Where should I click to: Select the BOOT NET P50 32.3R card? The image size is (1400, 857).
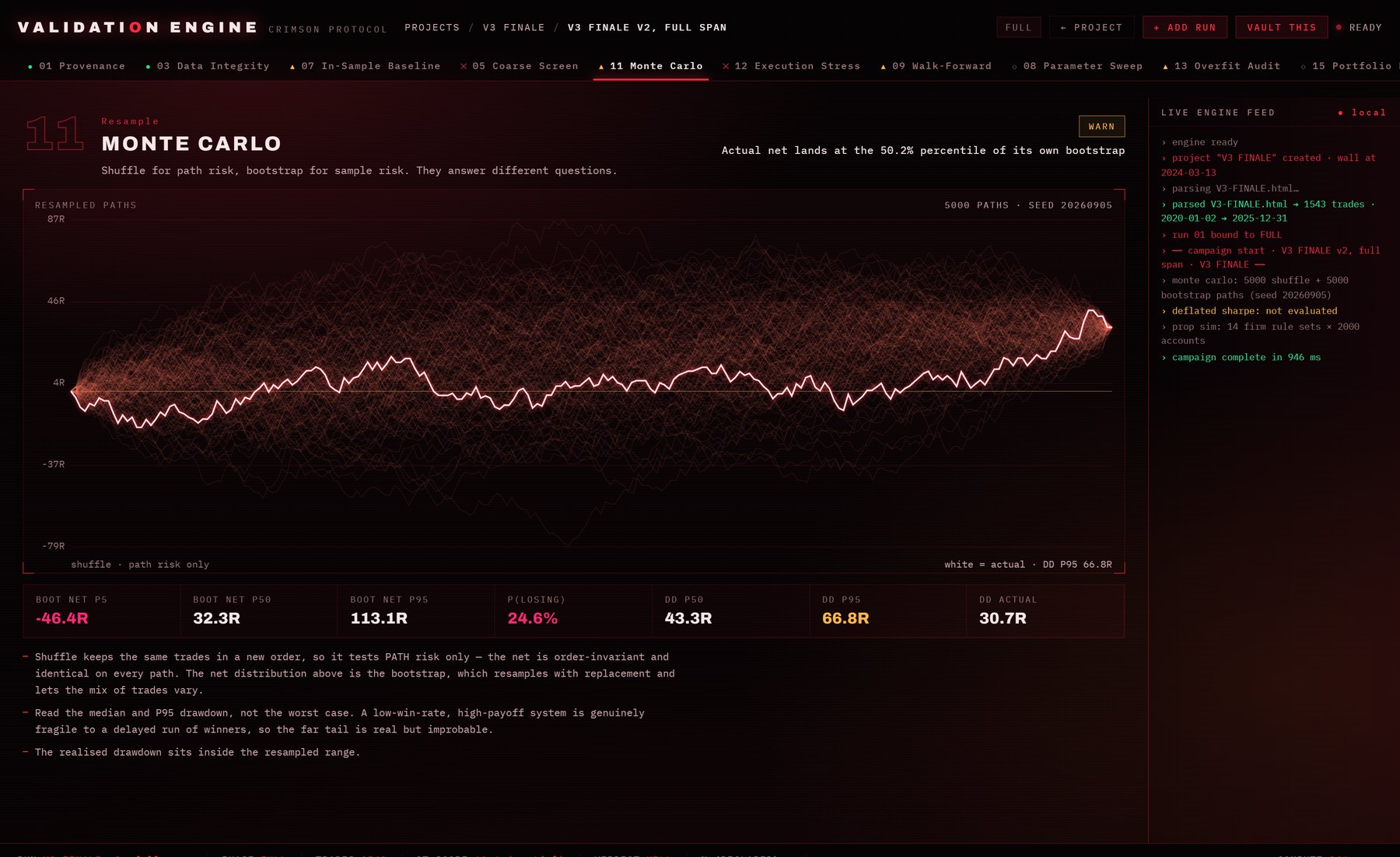[x=258, y=610]
